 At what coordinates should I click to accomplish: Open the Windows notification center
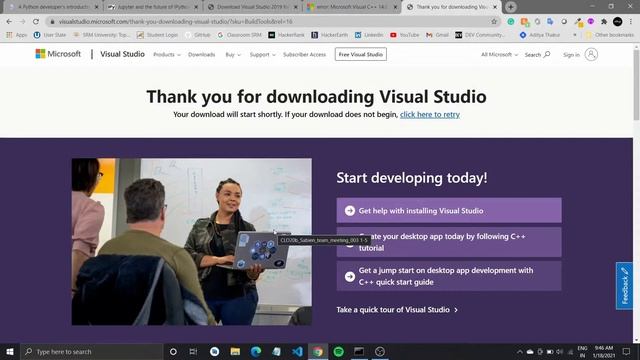coord(627,351)
